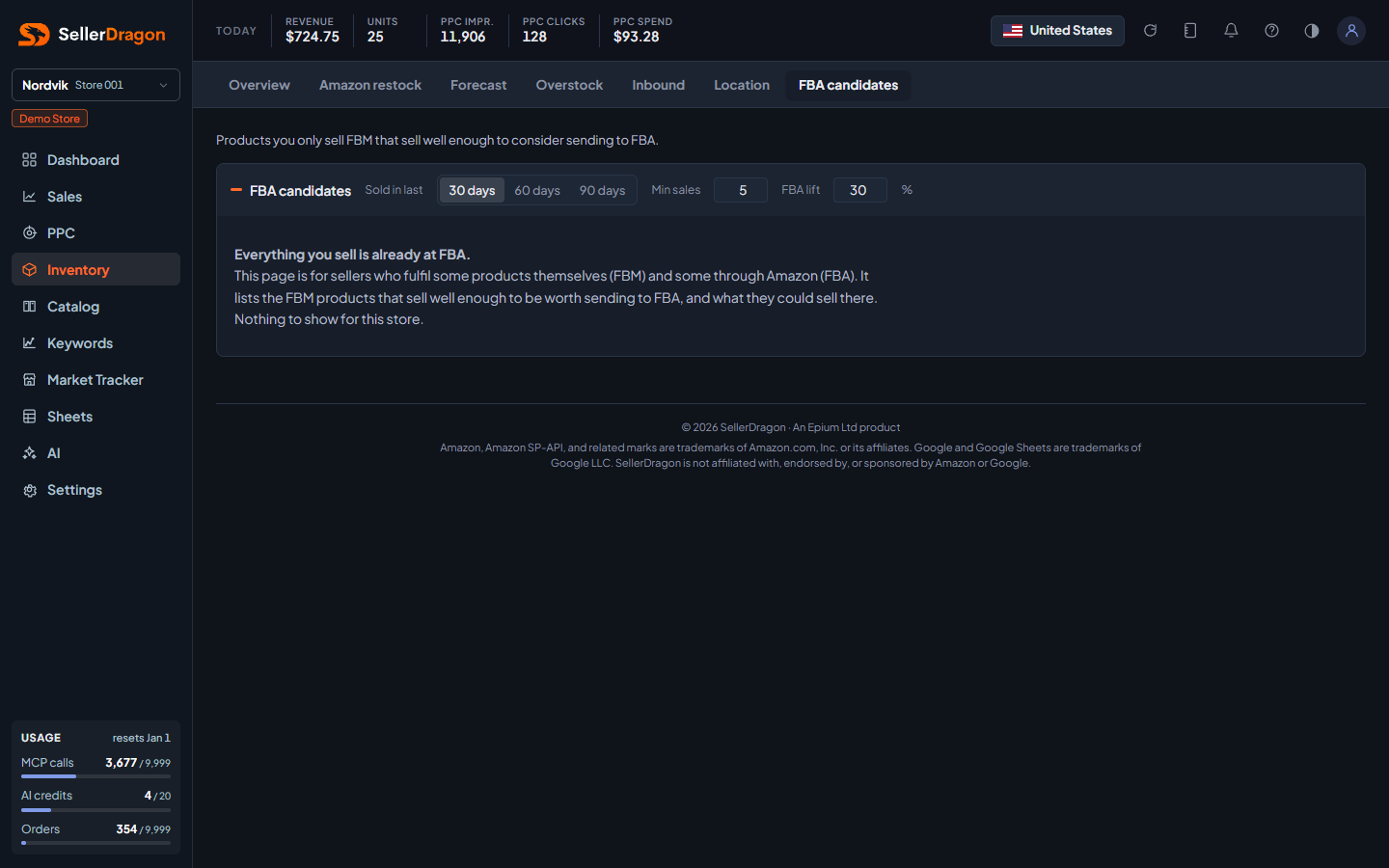Screen dimensions: 1389x868
Task: Click the MCP calls usage bar
Action: coord(95,776)
